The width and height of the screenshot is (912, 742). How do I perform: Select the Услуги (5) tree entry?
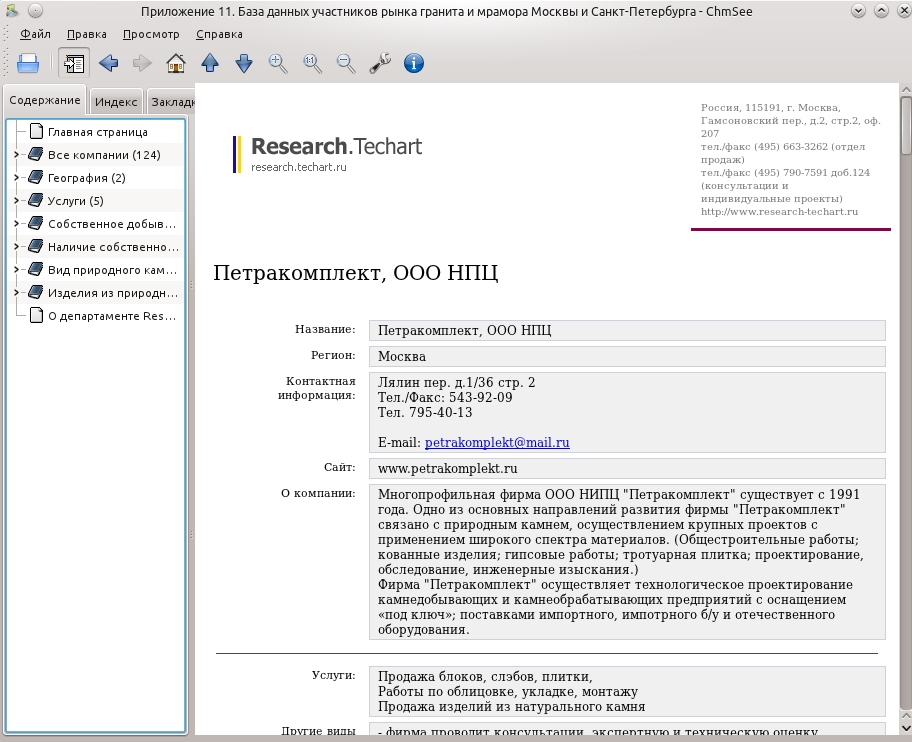coord(76,201)
